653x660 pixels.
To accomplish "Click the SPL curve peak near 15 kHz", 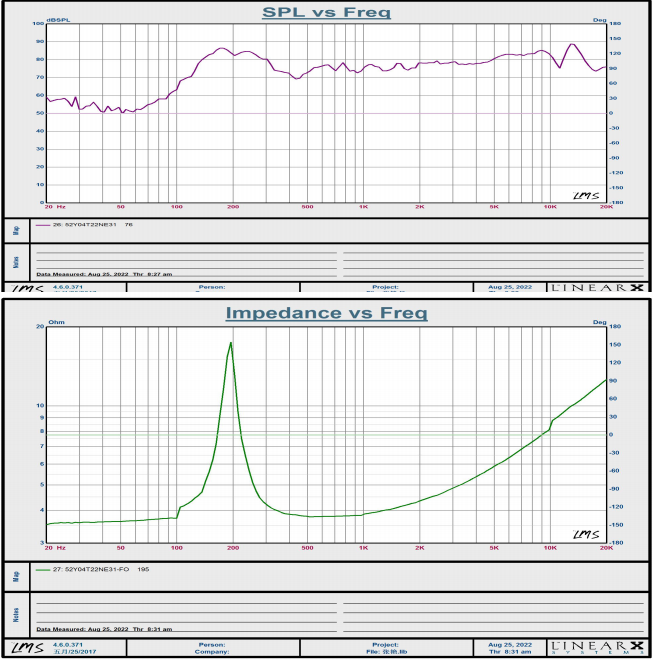I will (572, 44).
